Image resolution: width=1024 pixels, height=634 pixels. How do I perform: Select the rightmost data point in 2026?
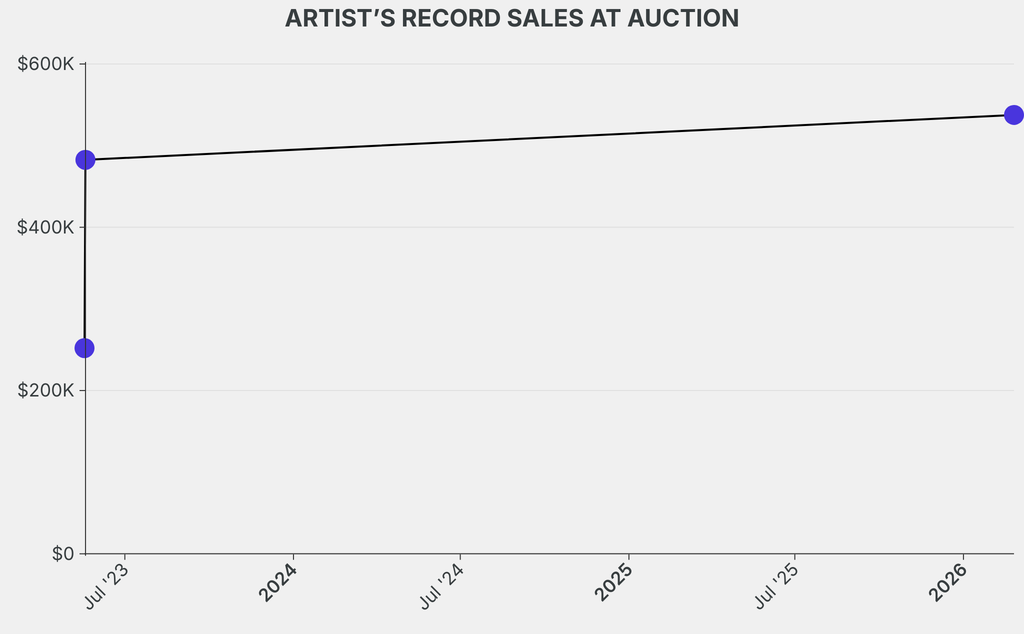point(1013,115)
